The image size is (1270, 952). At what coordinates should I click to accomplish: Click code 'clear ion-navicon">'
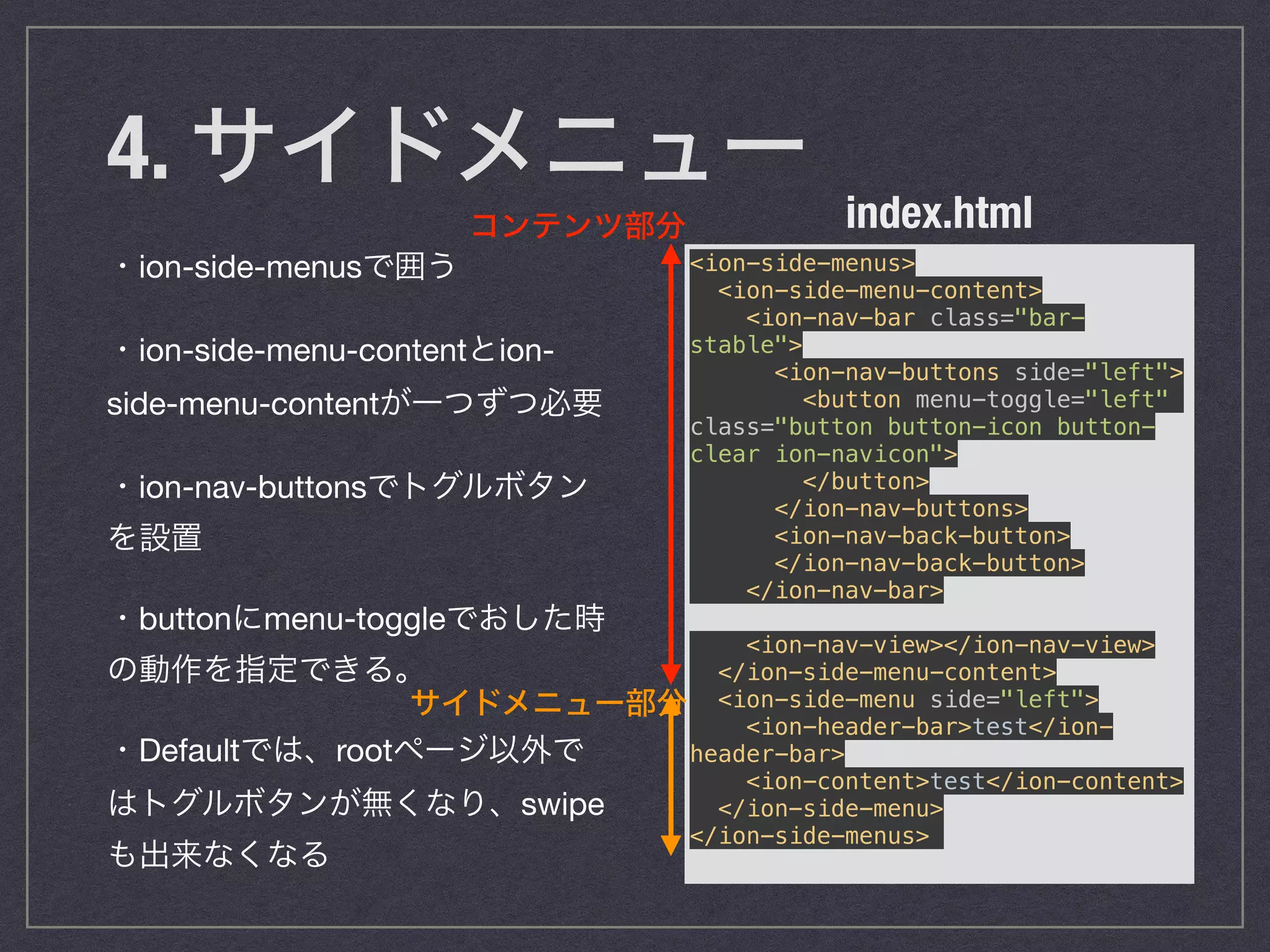824,454
